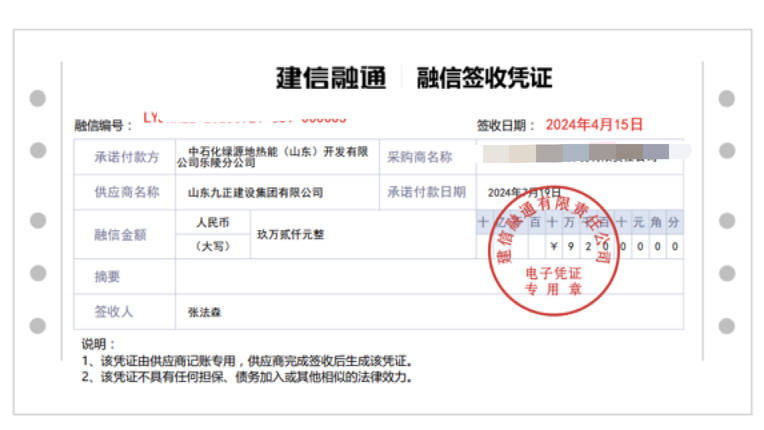Click the 承诺付款日期 cell
Screen dimensions: 764x430
tap(428, 192)
